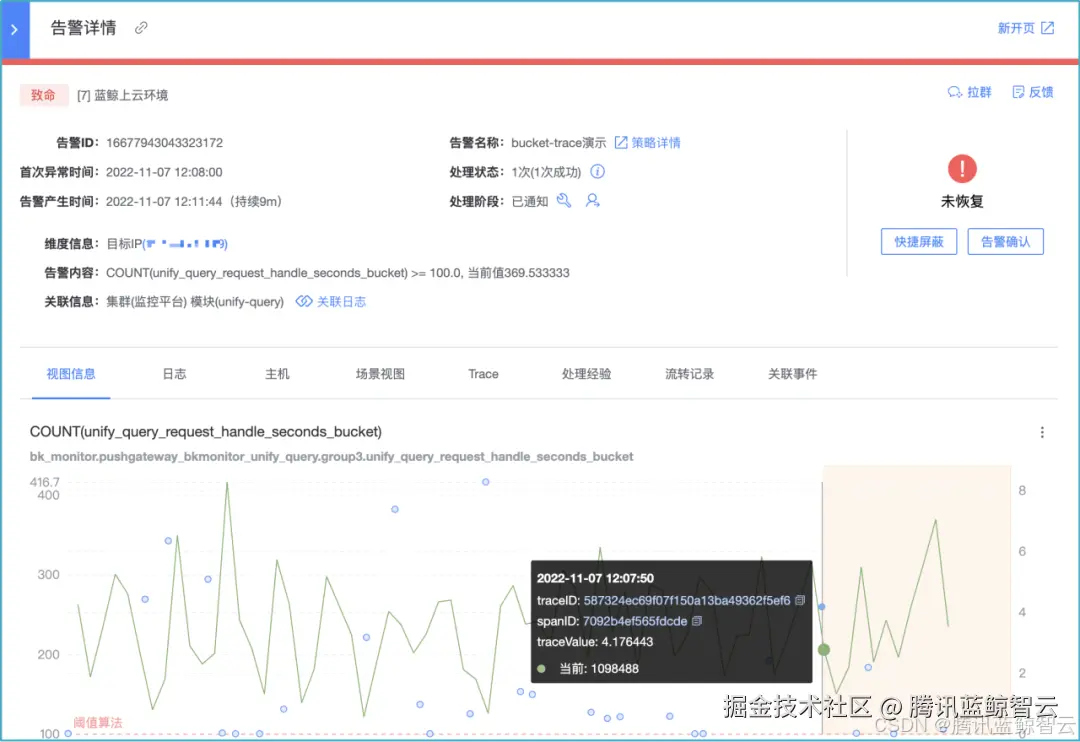Viewport: 1080px width, 742px height.
Task: Expand the blue side panel arrow
Action: [x=14, y=30]
